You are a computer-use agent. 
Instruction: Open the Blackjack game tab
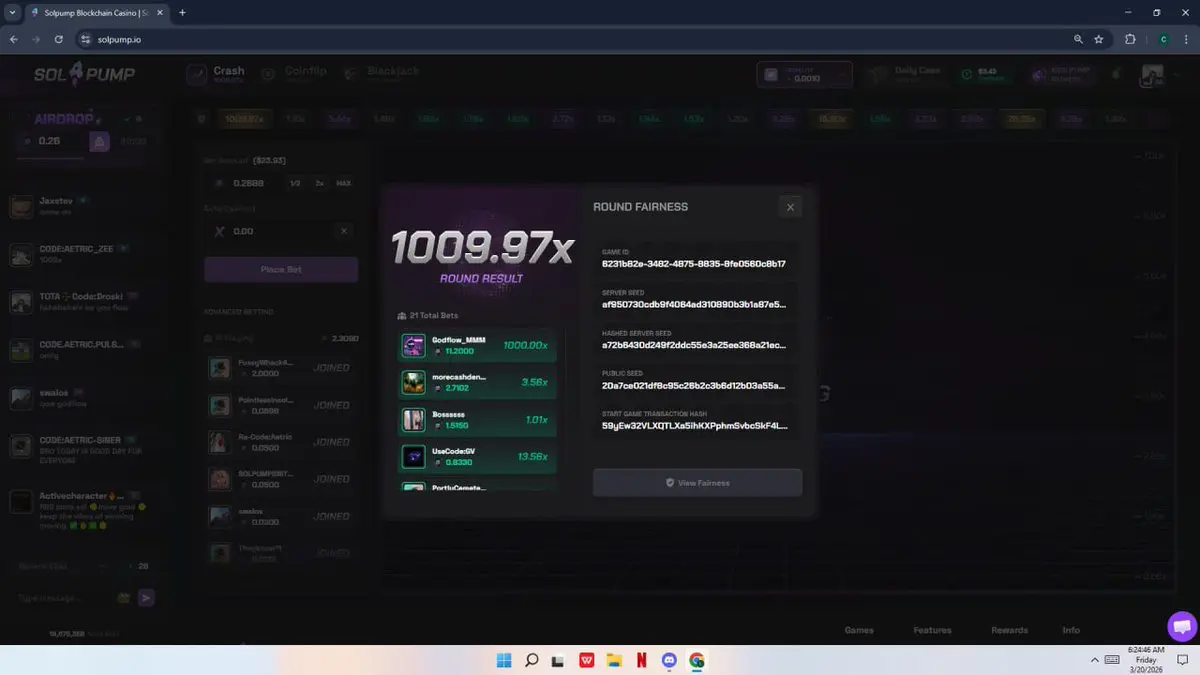(380, 74)
